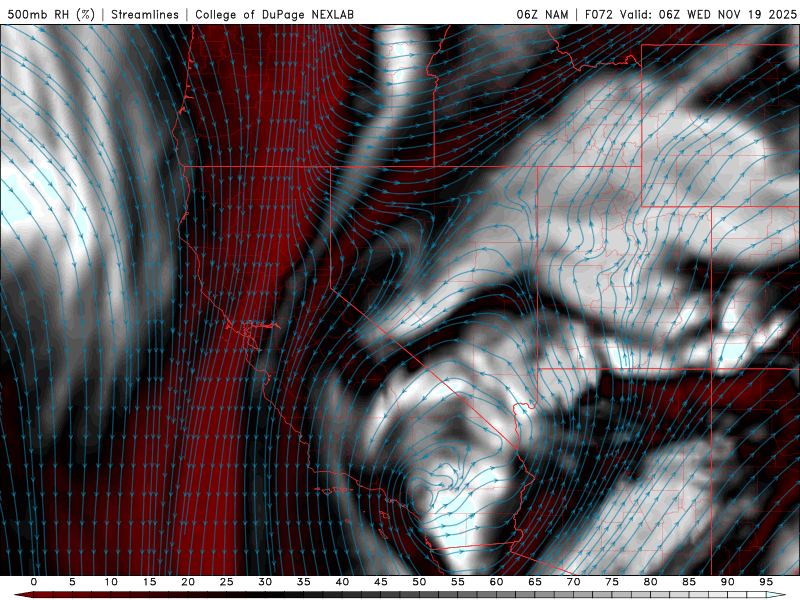Click the '45' value on the color scale
This screenshot has height=600, width=800.
point(381,582)
